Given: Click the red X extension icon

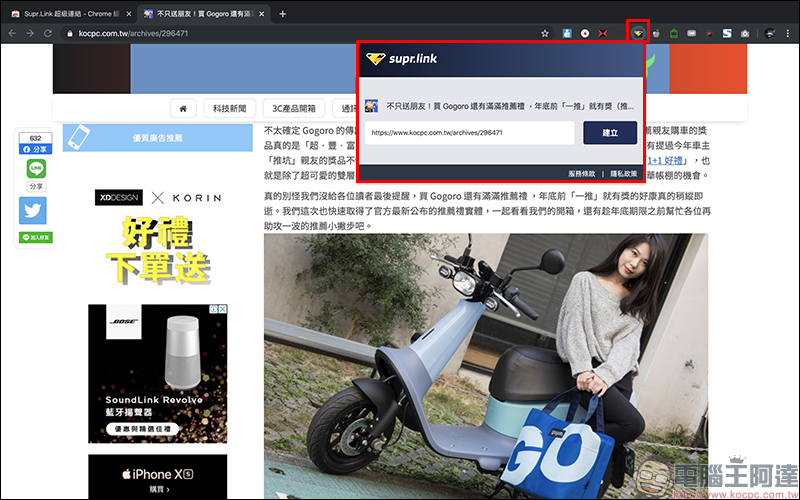Looking at the screenshot, I should [x=603, y=33].
